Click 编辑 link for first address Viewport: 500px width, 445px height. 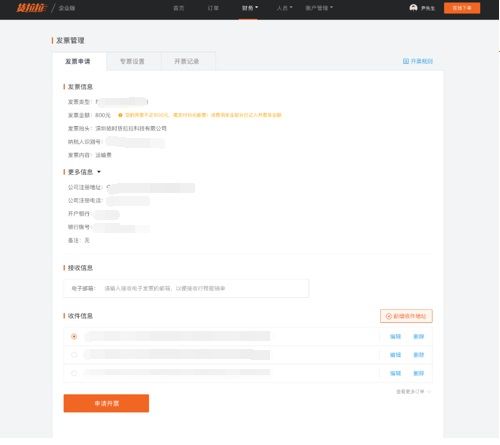tap(395, 337)
